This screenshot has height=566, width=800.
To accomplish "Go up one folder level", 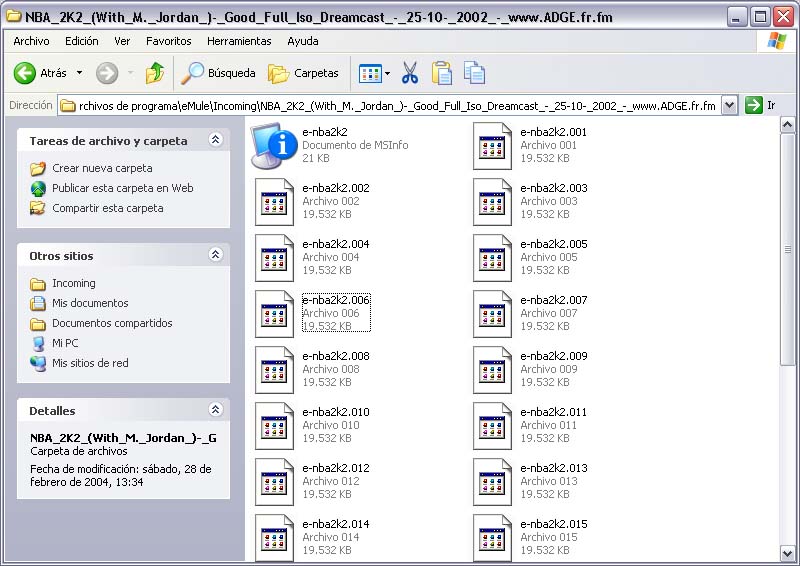I will 155,73.
